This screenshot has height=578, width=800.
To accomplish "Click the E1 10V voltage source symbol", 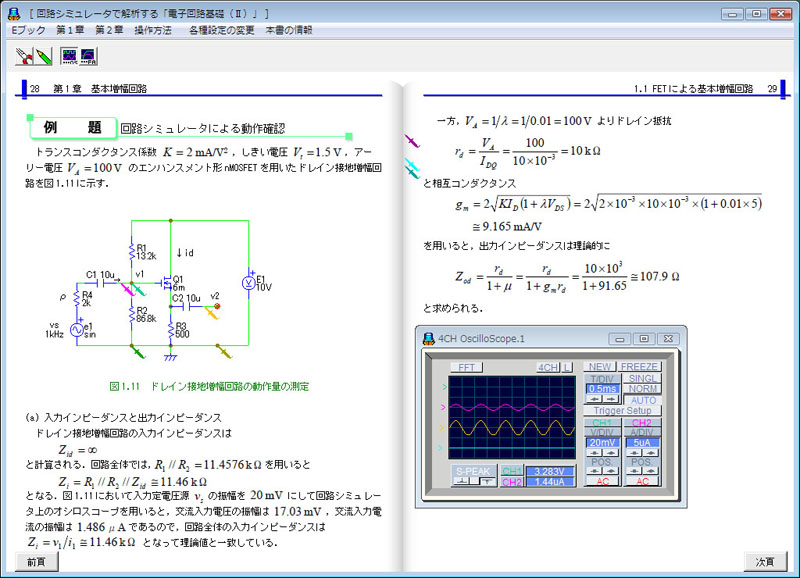I will click(248, 283).
